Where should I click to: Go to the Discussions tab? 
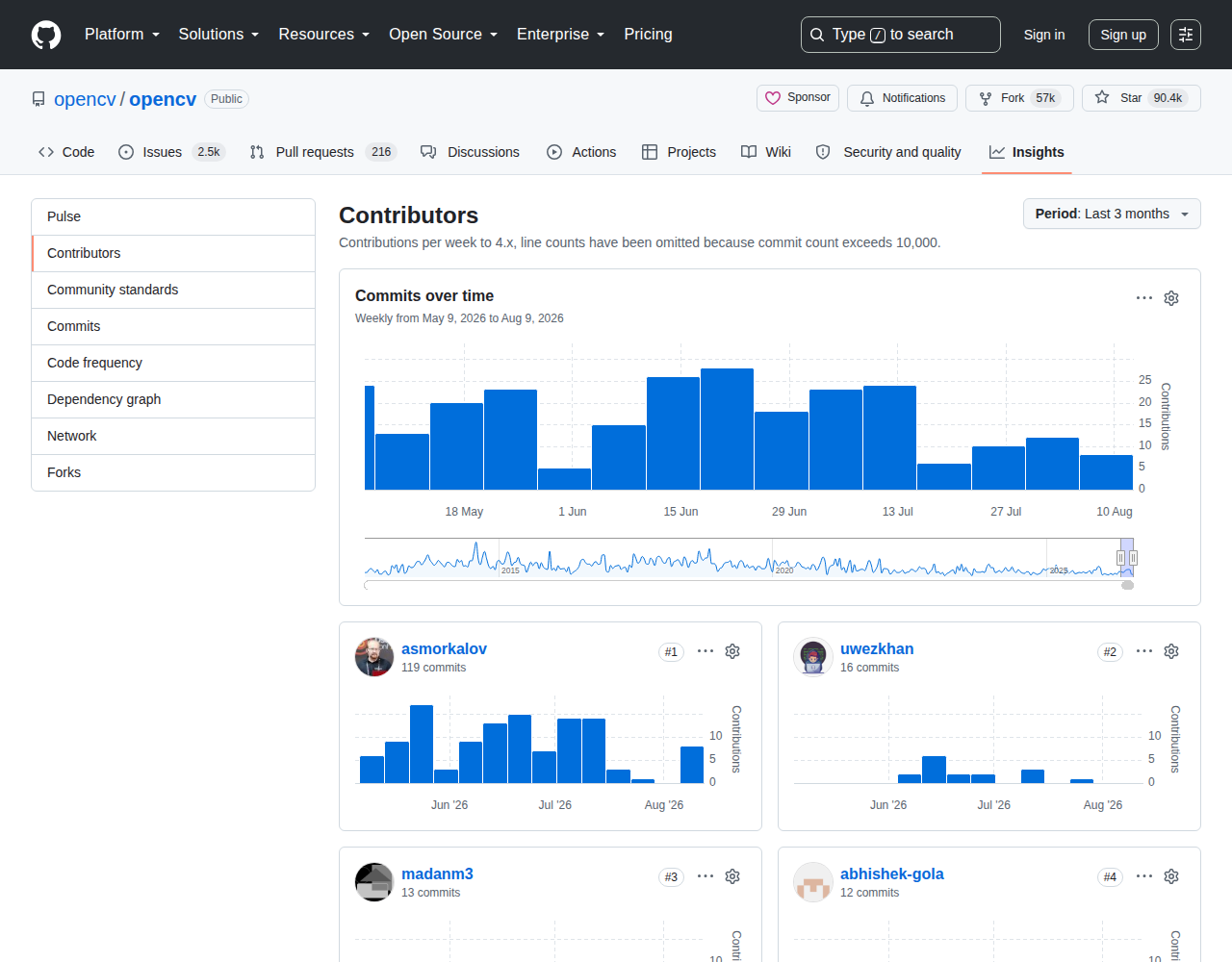pos(471,152)
